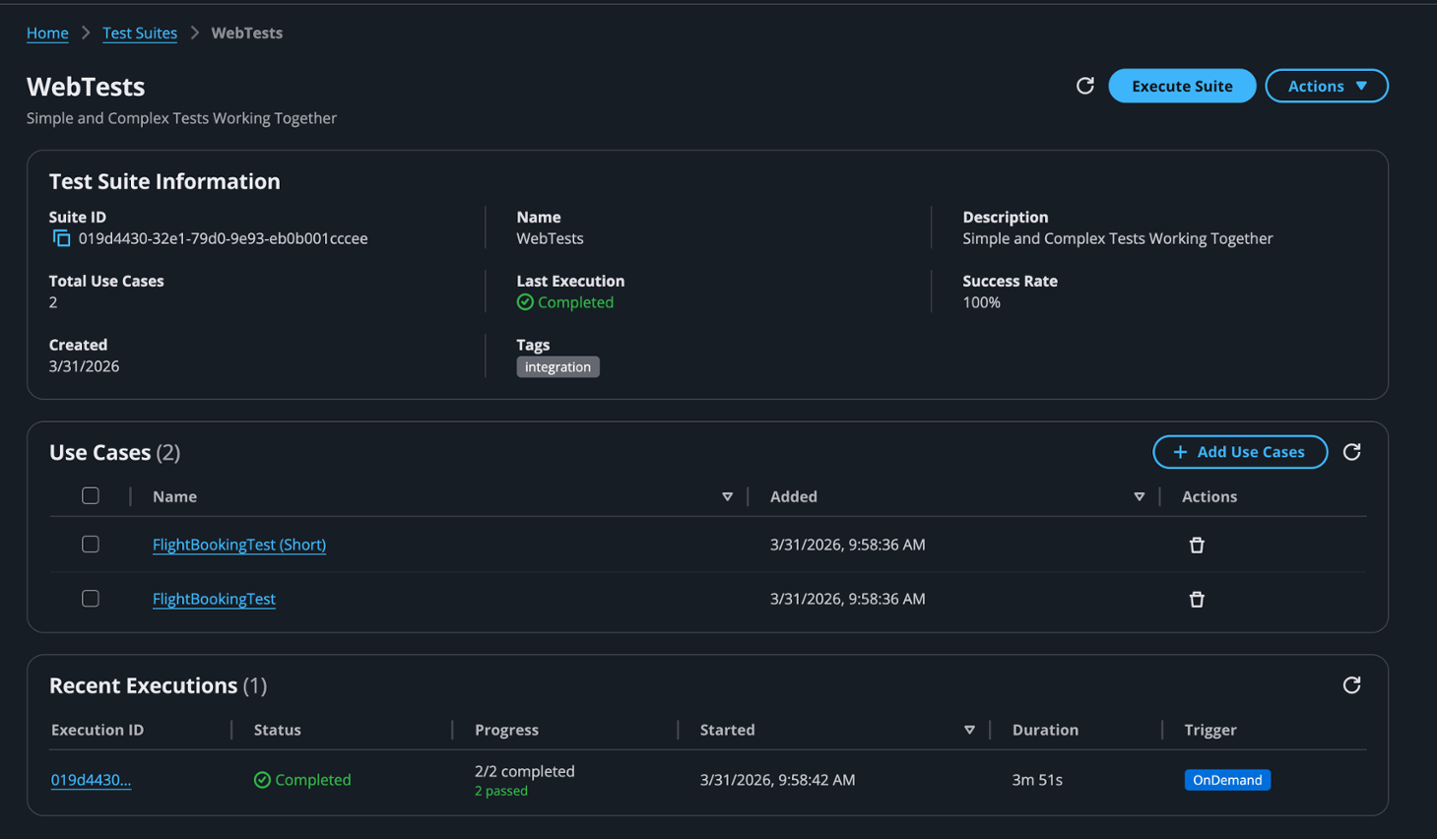1437x839 pixels.
Task: Refresh the Use Cases panel
Action: point(1352,452)
